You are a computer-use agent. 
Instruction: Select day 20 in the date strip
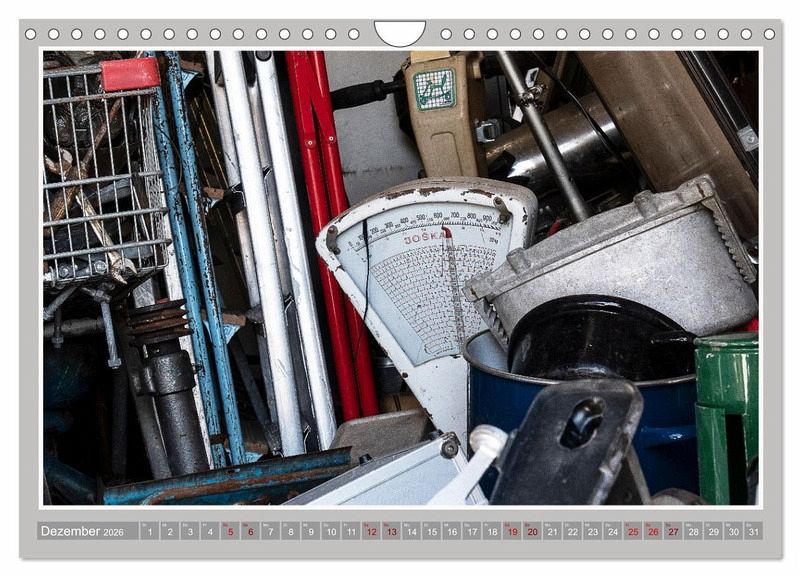[532, 531]
